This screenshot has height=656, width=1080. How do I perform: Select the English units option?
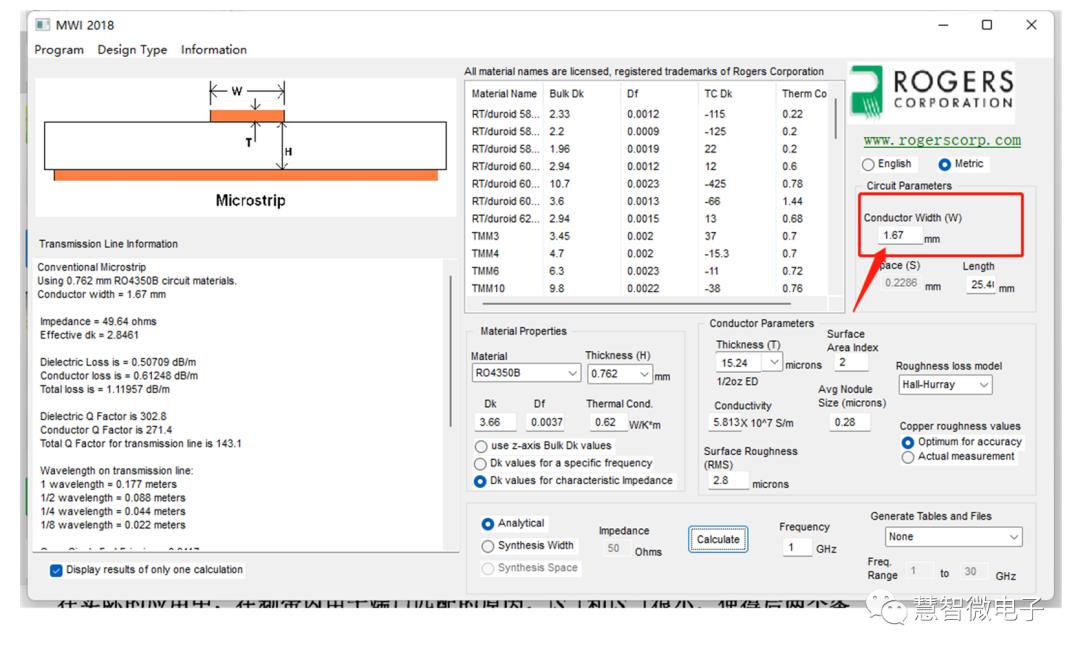(x=869, y=164)
